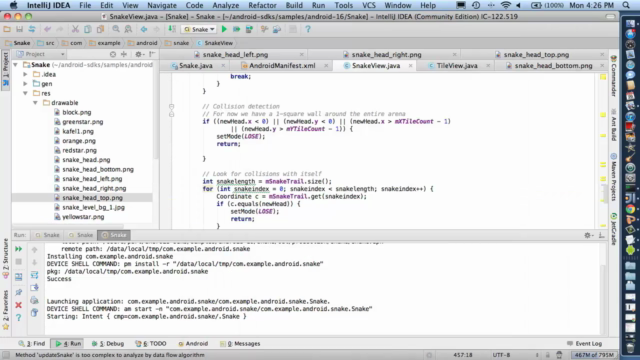Click the Make Project build icon

pos(172,29)
